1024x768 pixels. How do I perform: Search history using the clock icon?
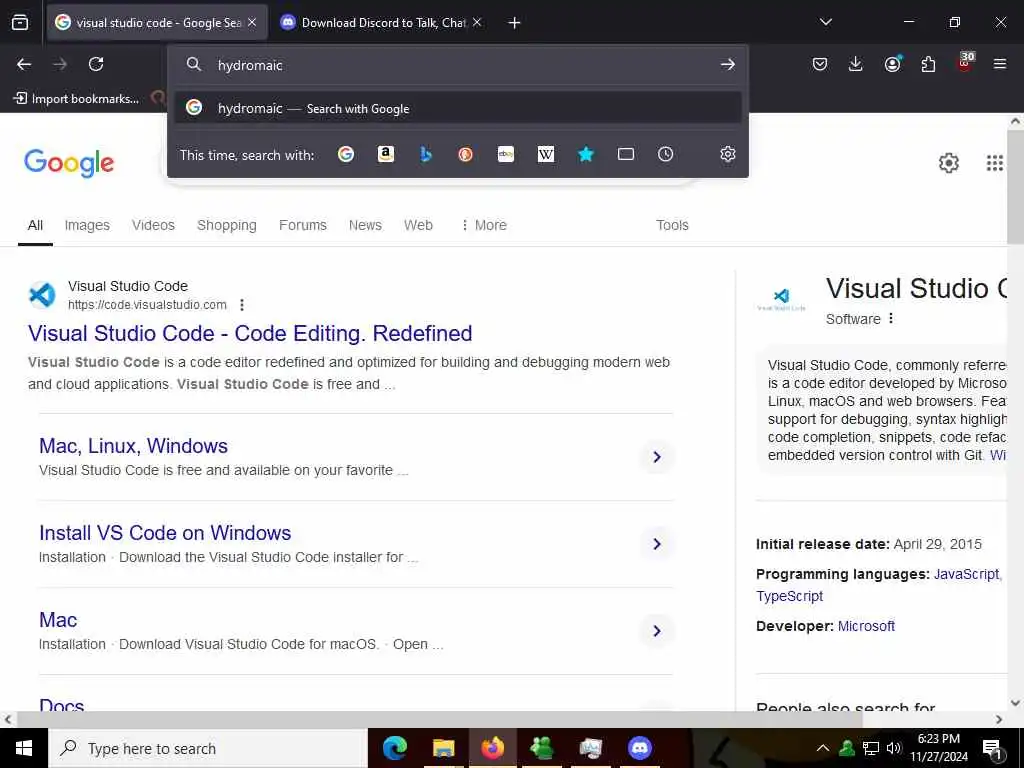click(x=665, y=154)
